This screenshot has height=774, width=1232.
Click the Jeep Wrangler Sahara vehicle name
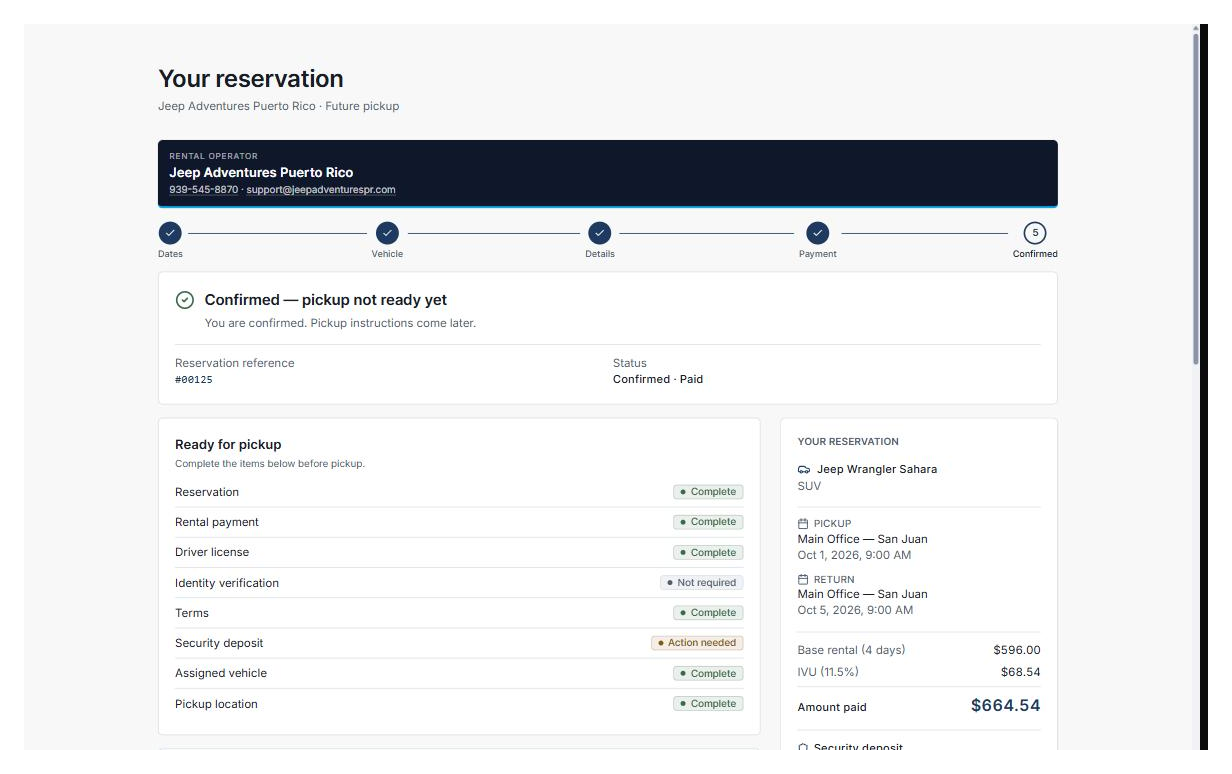point(877,469)
